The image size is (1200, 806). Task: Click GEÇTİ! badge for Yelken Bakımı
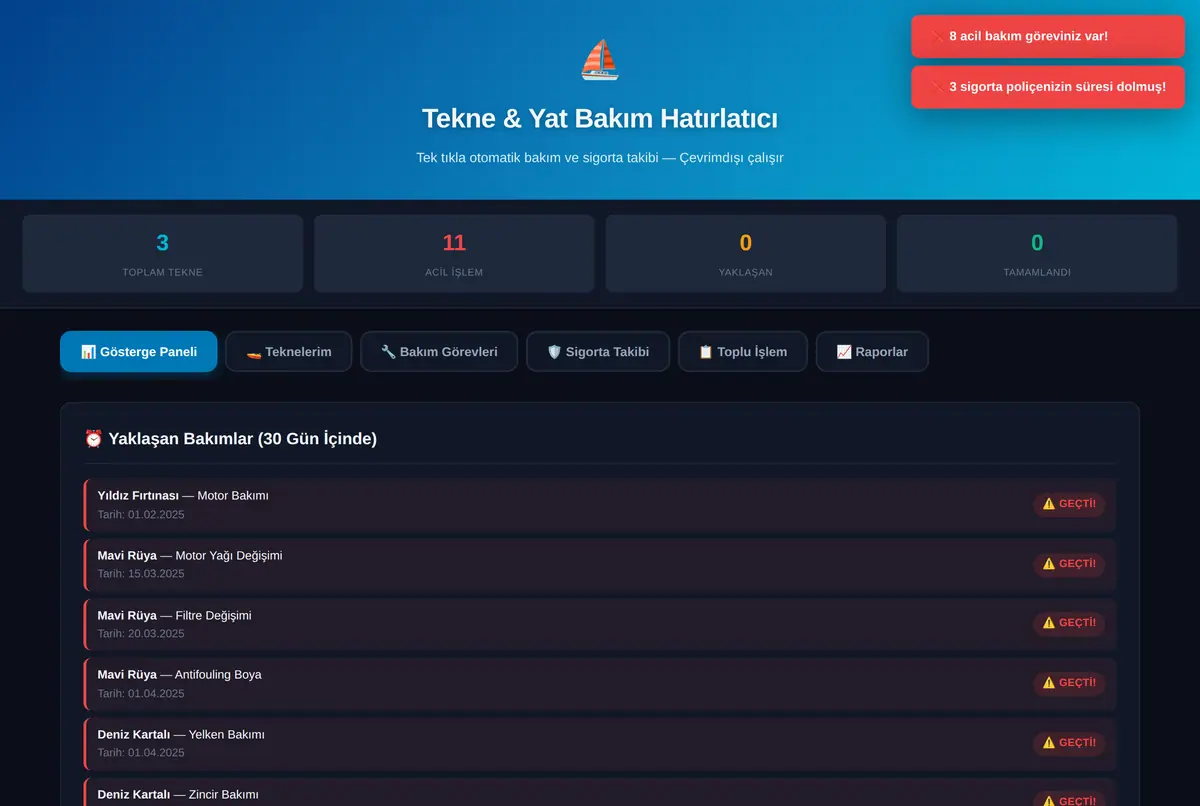click(1069, 743)
